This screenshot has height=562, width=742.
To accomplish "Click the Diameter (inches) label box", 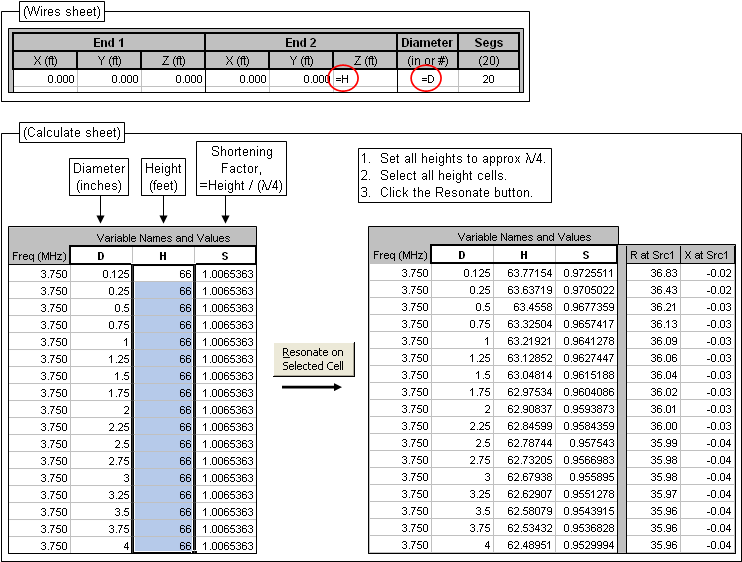I will [99, 177].
